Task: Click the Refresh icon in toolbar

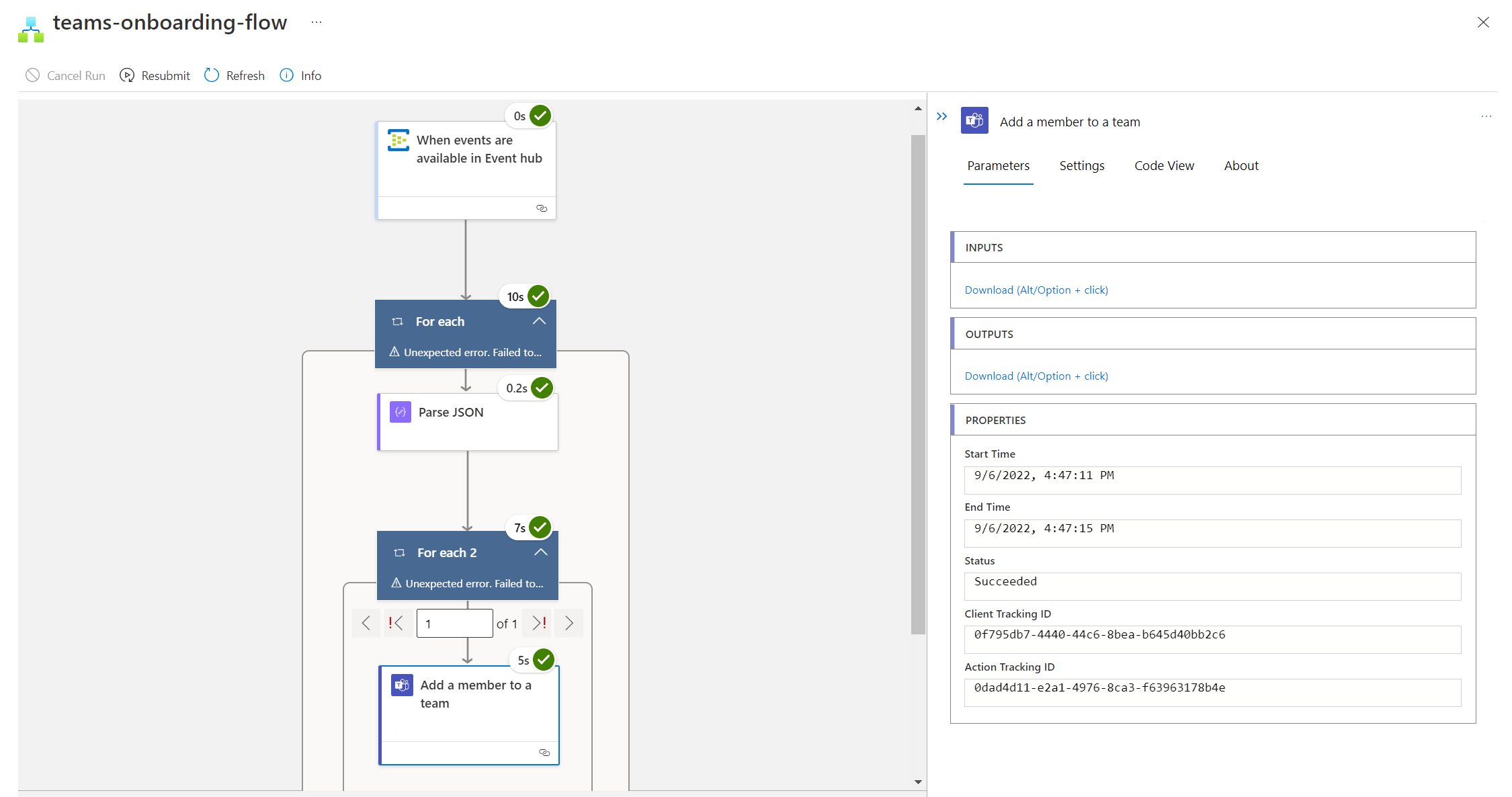Action: pyautogui.click(x=212, y=75)
